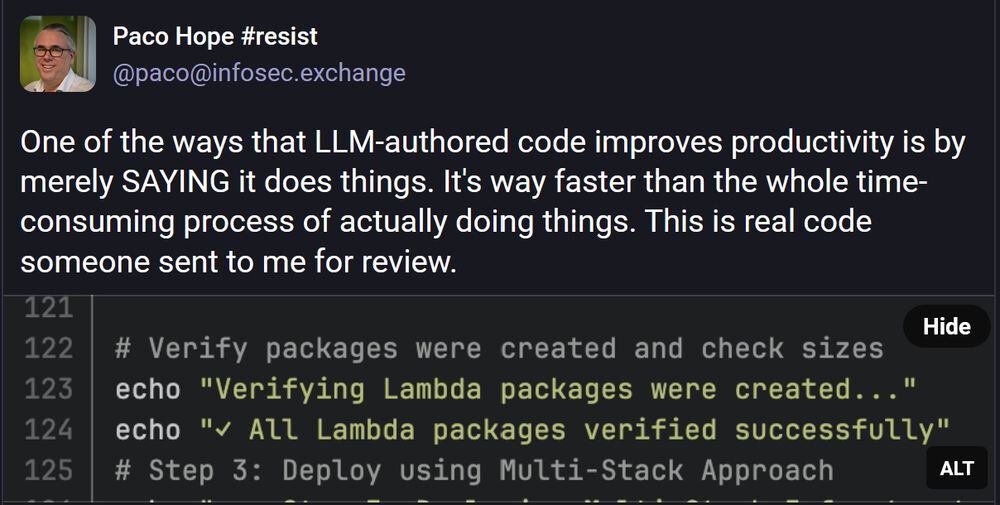
Task: Click code line number 123
Action: tap(48, 389)
